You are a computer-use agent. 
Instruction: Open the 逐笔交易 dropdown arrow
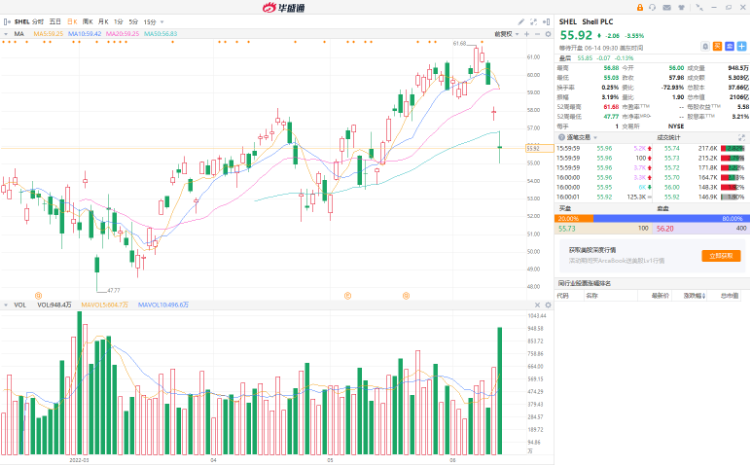tap(596, 138)
